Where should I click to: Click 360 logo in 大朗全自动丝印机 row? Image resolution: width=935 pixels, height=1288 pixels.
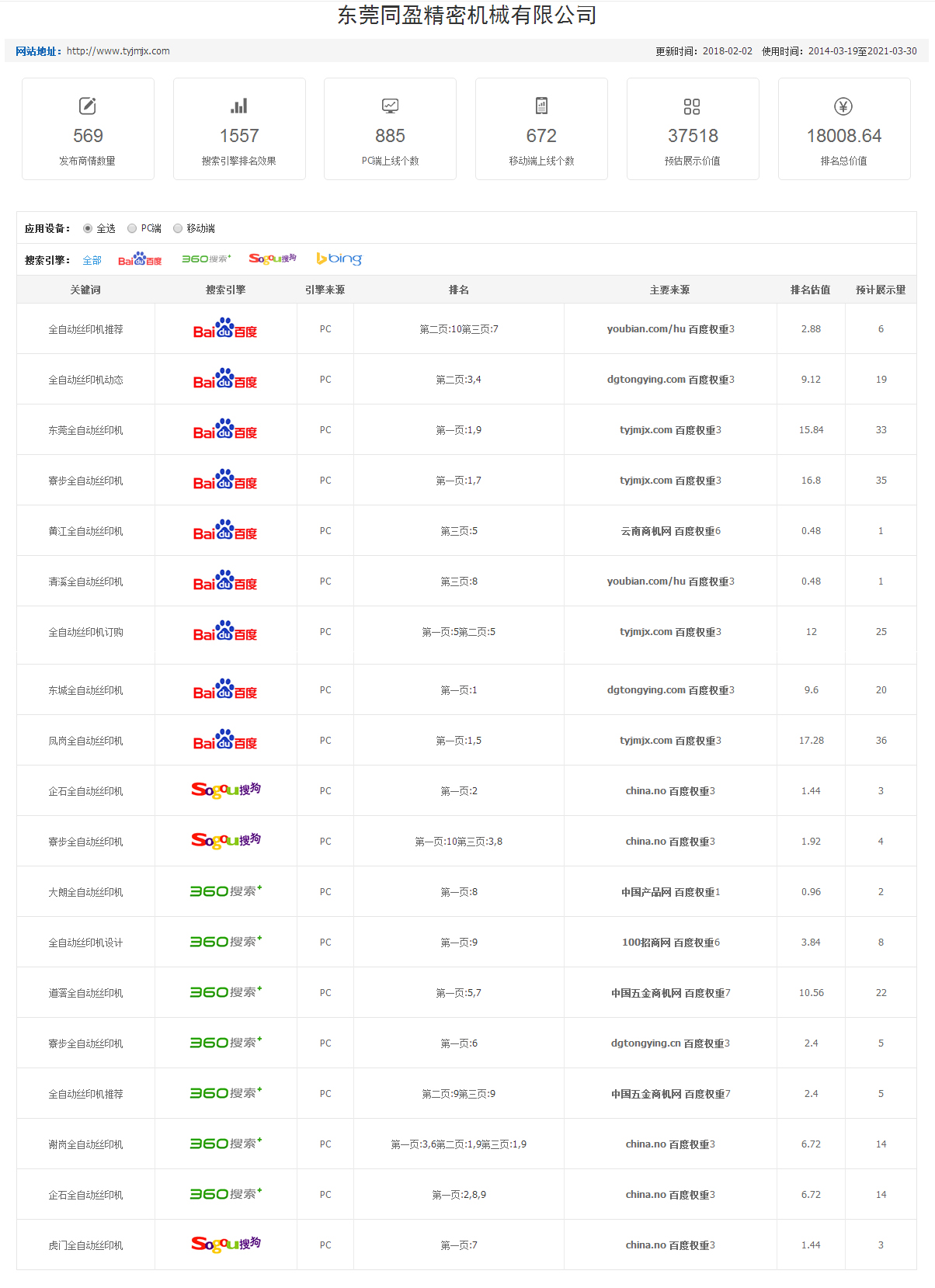click(x=226, y=891)
